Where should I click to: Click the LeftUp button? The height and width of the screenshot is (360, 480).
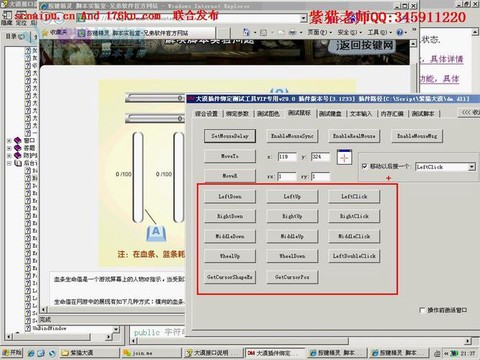(x=292, y=197)
